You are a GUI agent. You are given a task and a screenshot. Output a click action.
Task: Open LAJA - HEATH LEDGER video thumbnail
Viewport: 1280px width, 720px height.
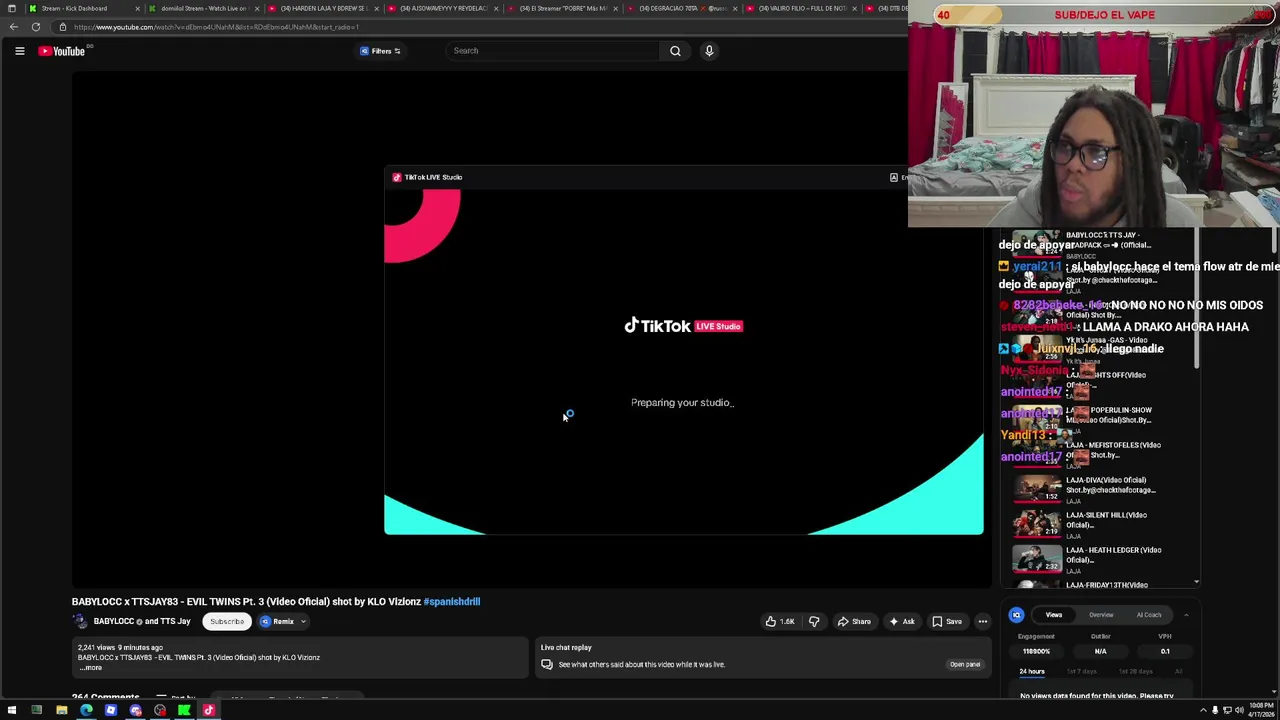[1037, 559]
